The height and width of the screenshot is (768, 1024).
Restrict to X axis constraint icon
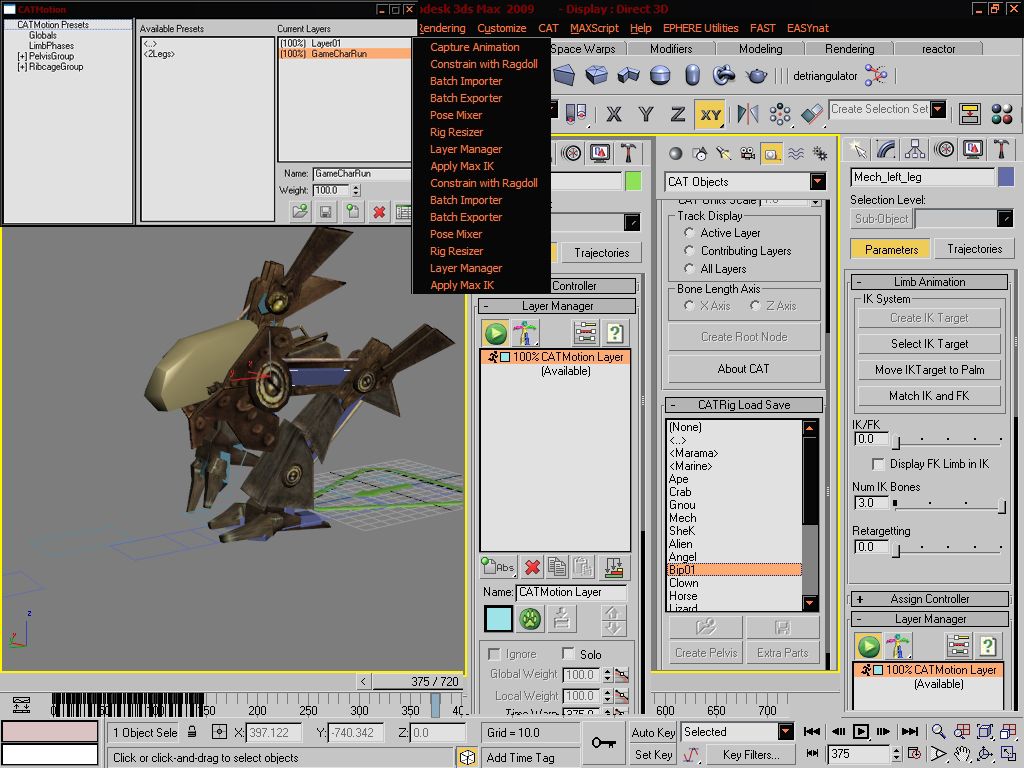pos(614,115)
